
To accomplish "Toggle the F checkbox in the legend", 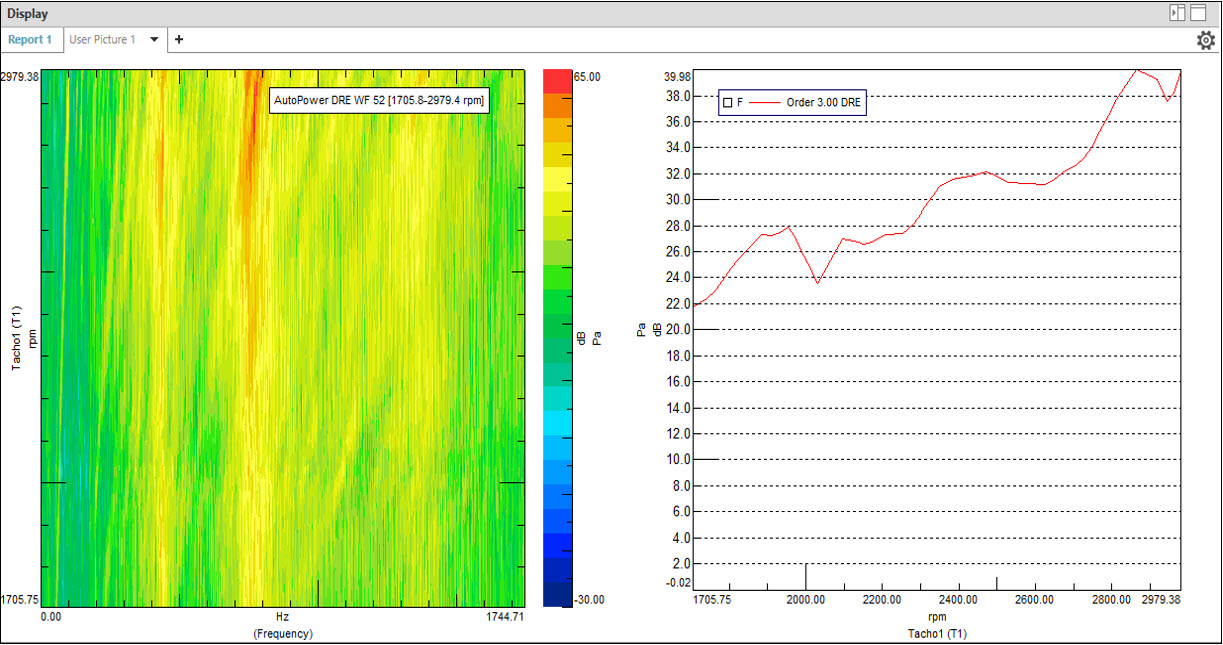I will (728, 102).
